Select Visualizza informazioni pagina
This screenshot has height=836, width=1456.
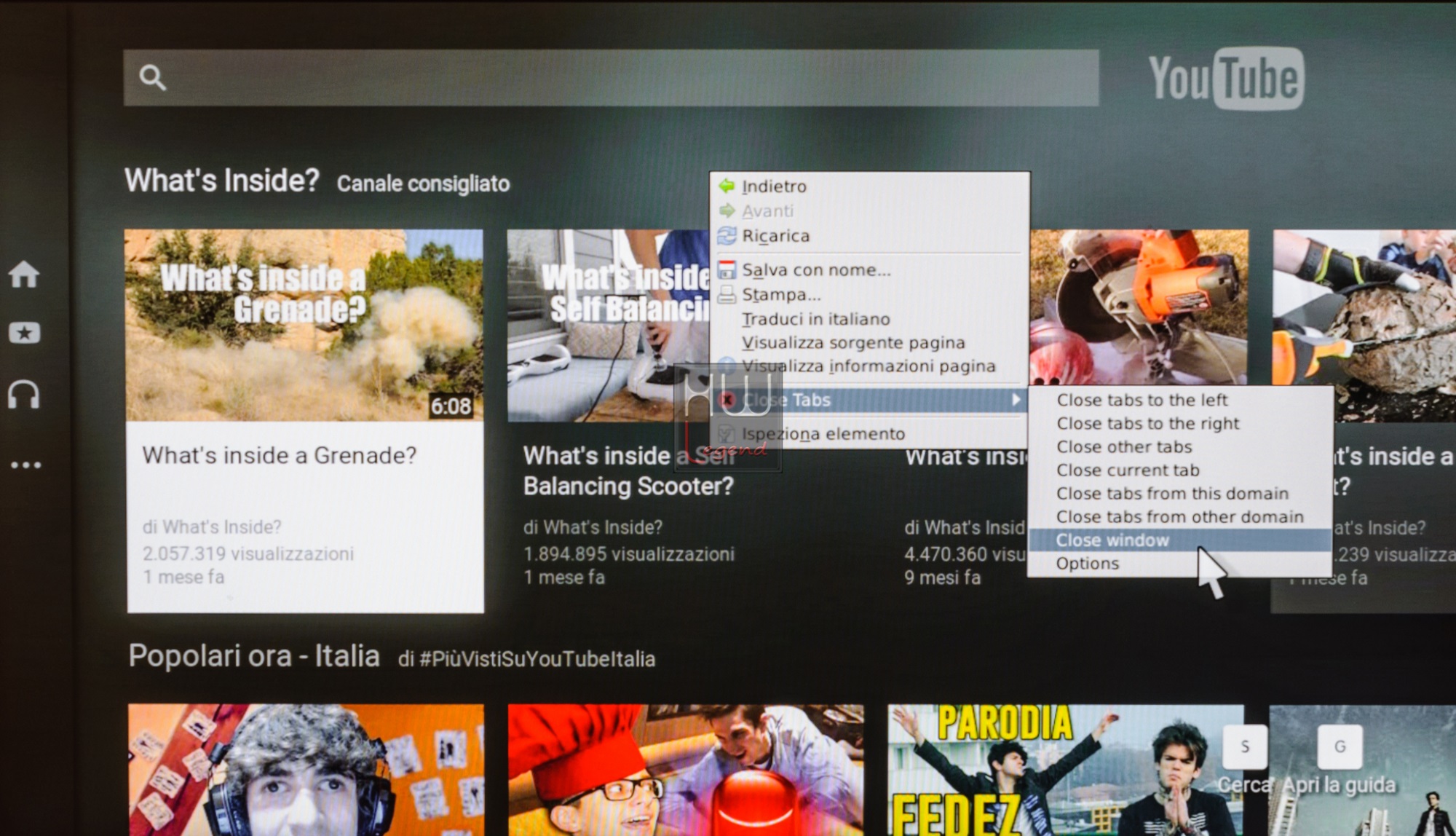(870, 366)
